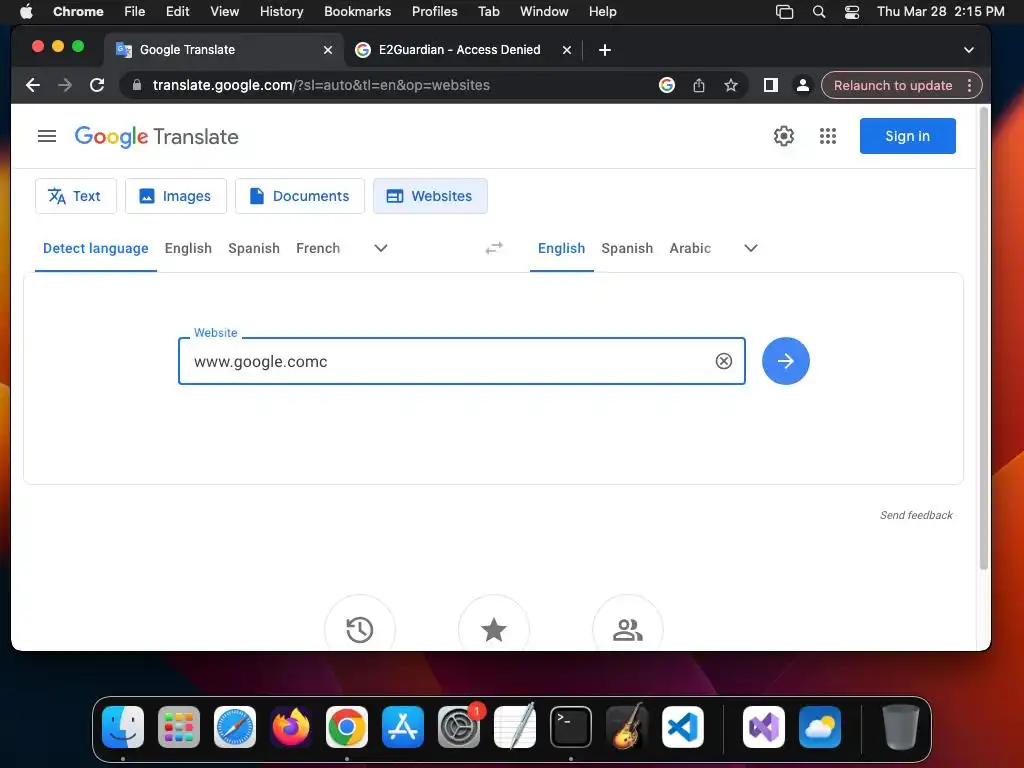Set Spanish as target language
1024x768 pixels.
[627, 248]
